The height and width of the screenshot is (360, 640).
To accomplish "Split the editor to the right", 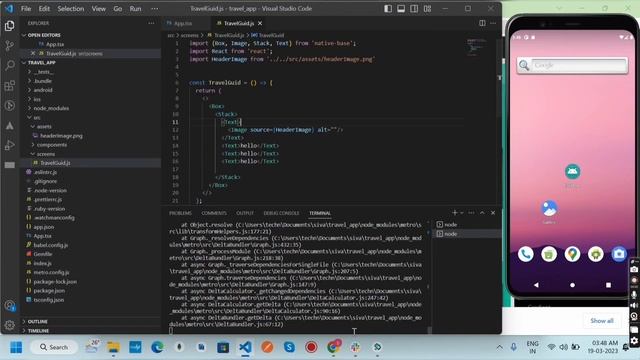I will pyautogui.click(x=482, y=23).
